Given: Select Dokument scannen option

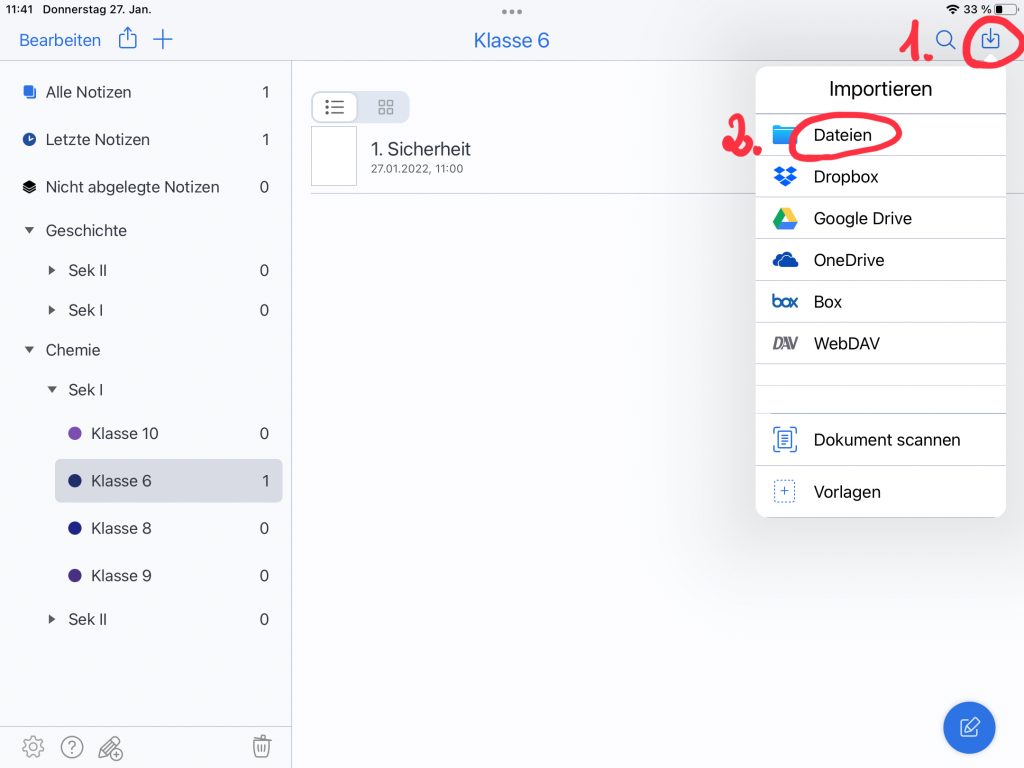Looking at the screenshot, I should pos(886,440).
